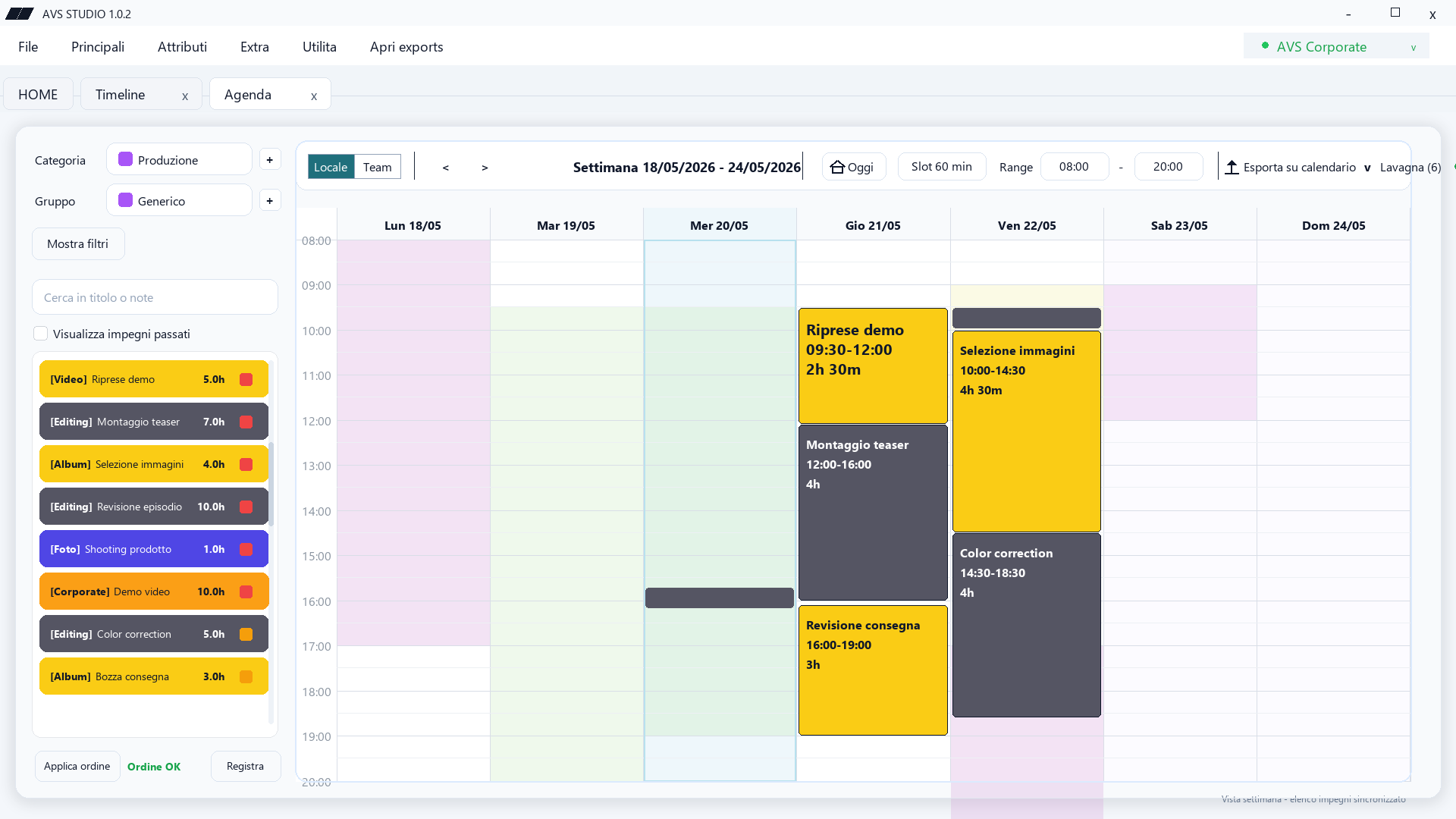Open the Principali menu
The image size is (1456, 819).
click(x=98, y=46)
